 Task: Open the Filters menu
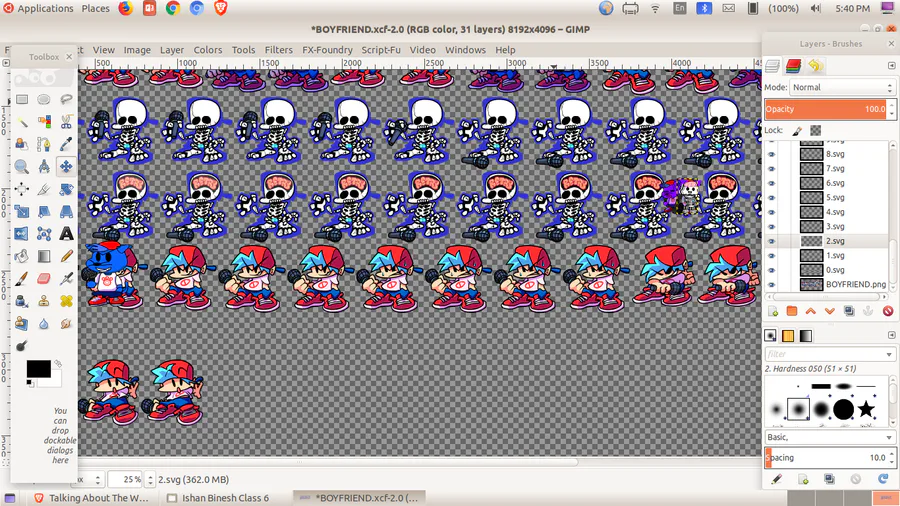tap(278, 50)
